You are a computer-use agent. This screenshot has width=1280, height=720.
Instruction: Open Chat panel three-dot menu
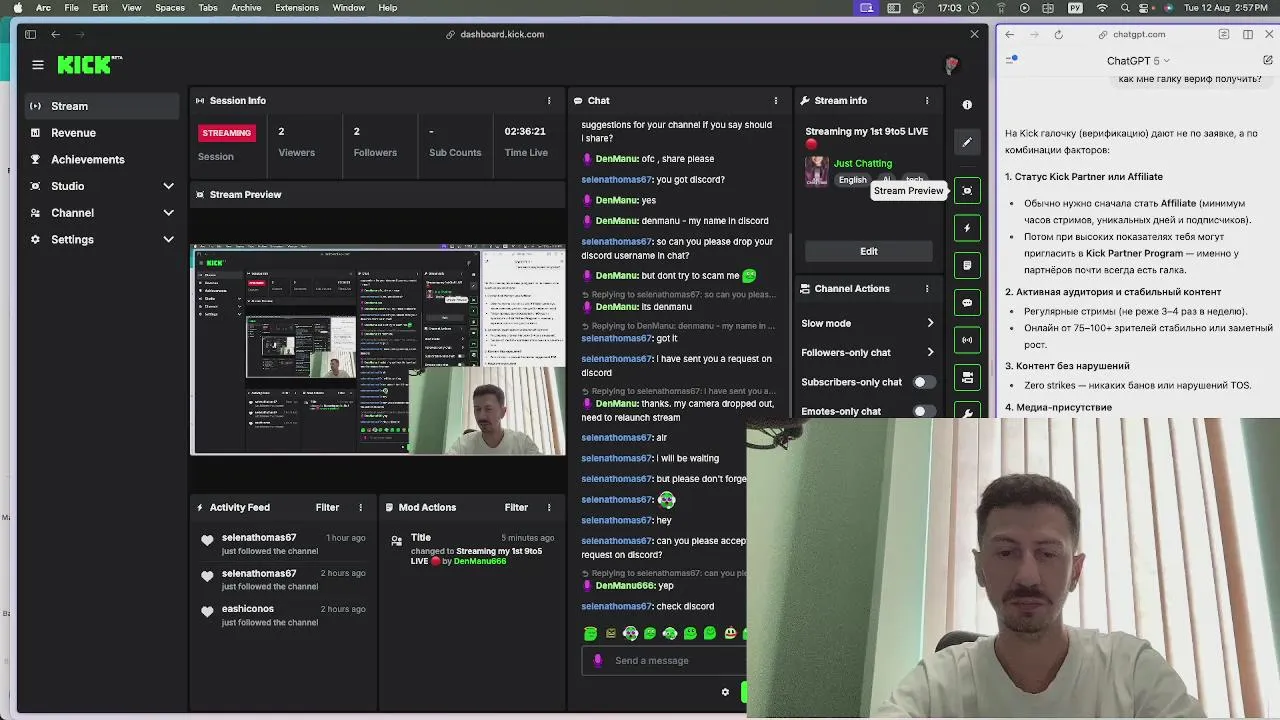[775, 101]
